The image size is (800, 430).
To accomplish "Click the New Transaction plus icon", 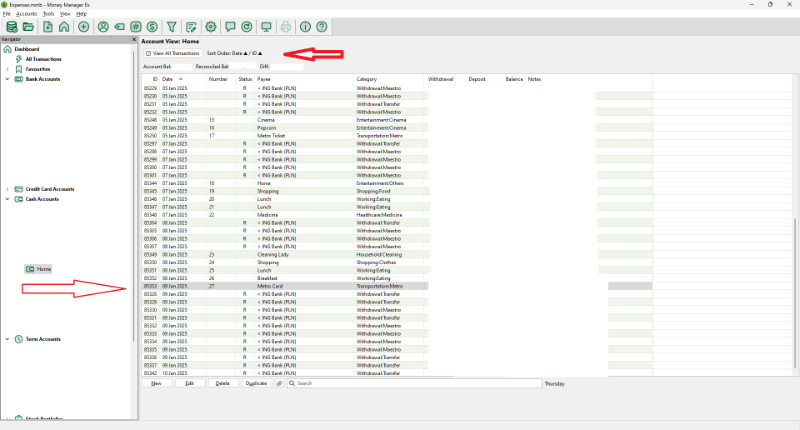I will 83,27.
